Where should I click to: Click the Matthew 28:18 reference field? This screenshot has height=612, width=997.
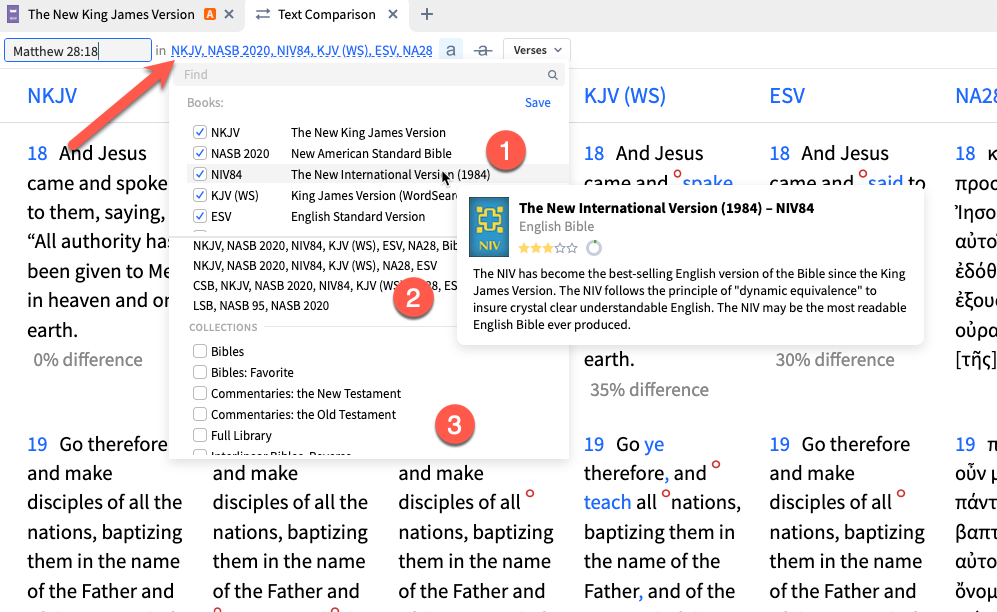tap(78, 51)
